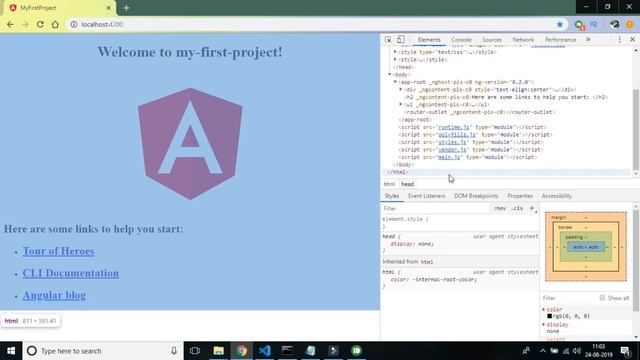
Task: Select html in the breadcrumb bar
Action: (389, 184)
